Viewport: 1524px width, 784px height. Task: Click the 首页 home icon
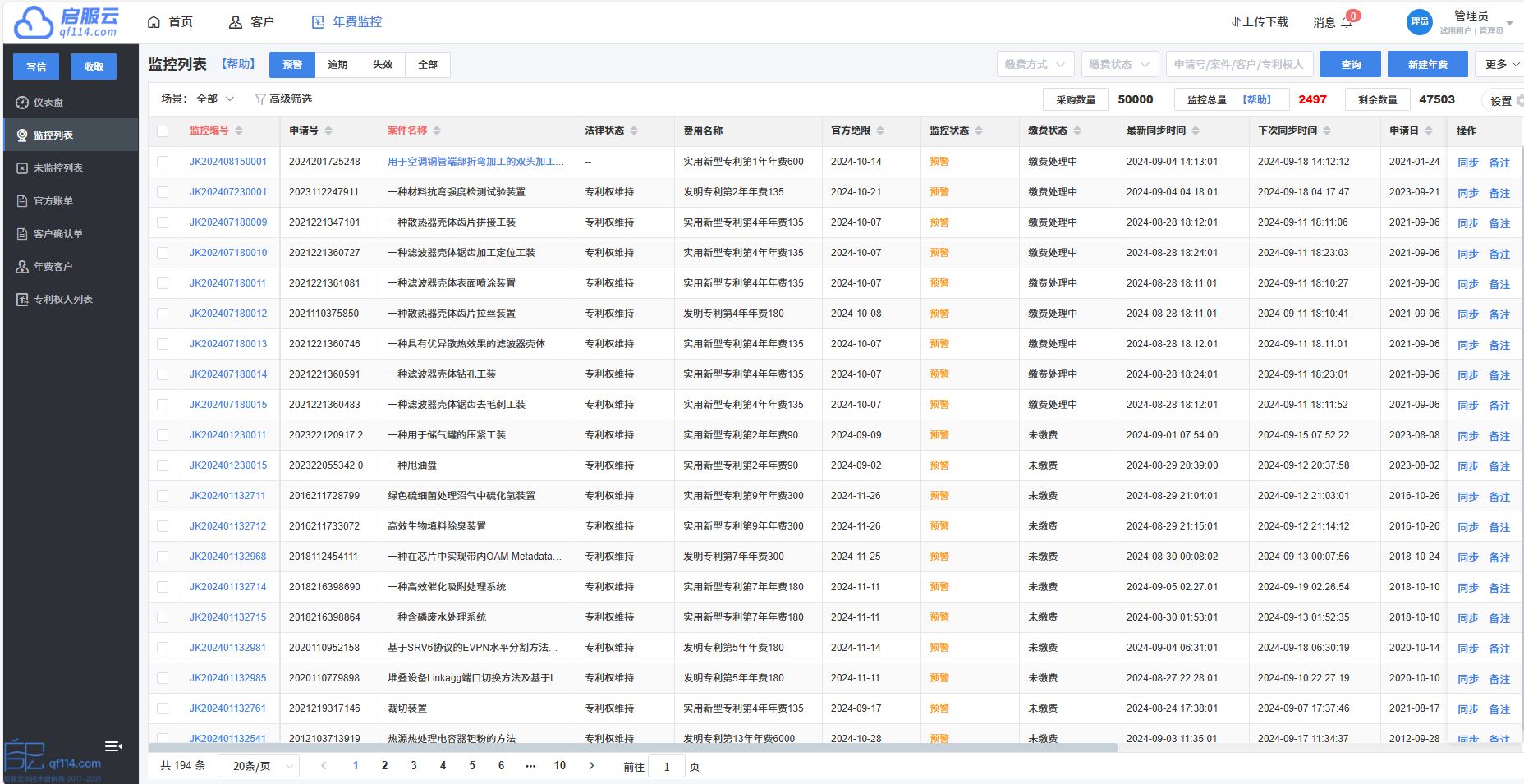click(x=154, y=22)
